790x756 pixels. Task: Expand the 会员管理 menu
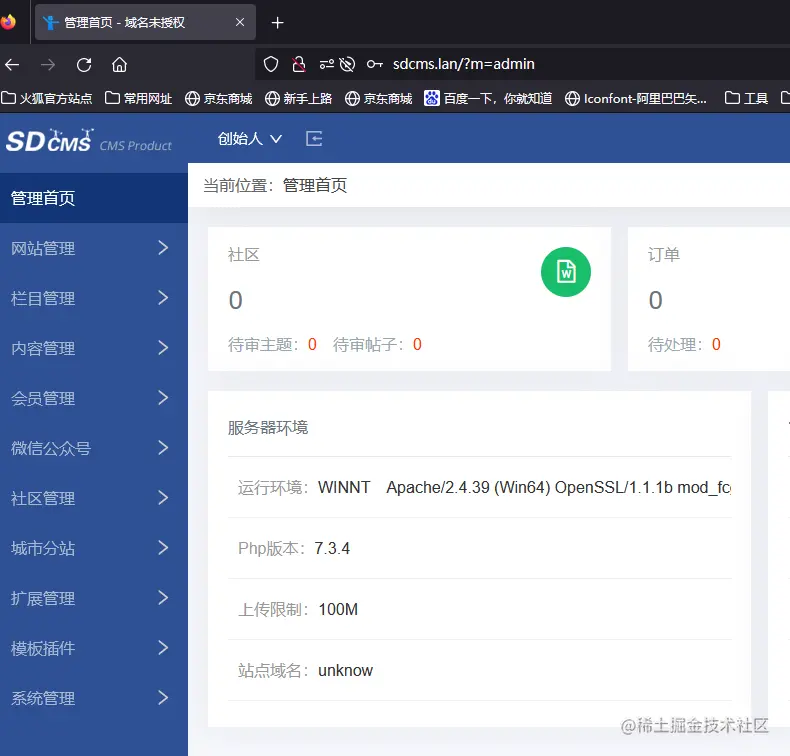click(94, 398)
